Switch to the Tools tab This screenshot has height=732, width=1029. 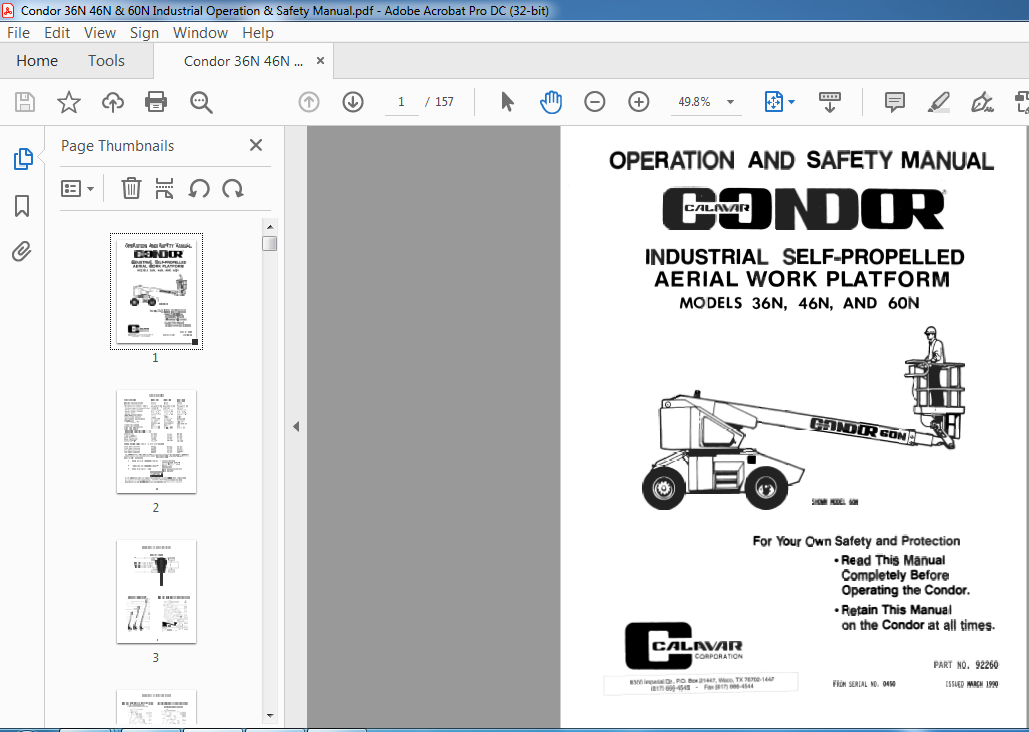coord(106,61)
